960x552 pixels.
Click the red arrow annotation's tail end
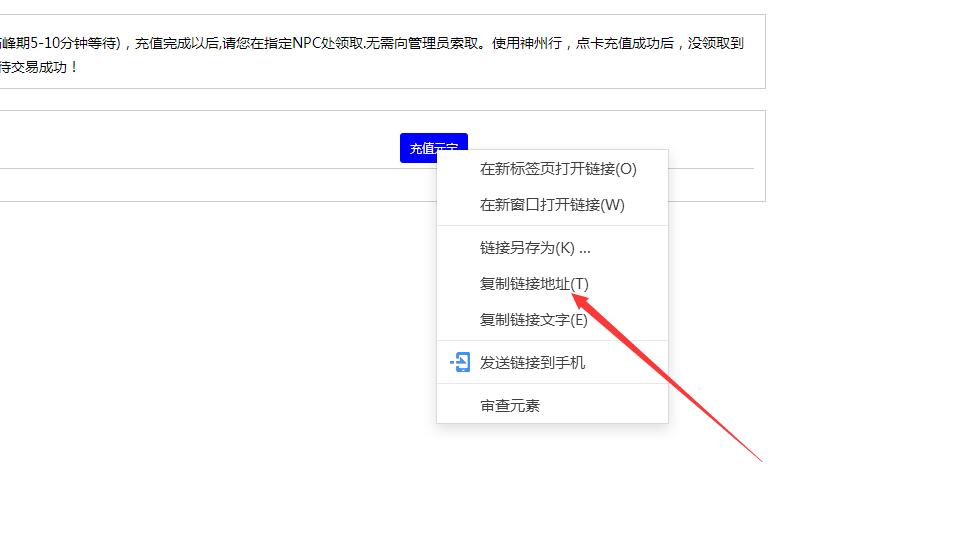760,460
